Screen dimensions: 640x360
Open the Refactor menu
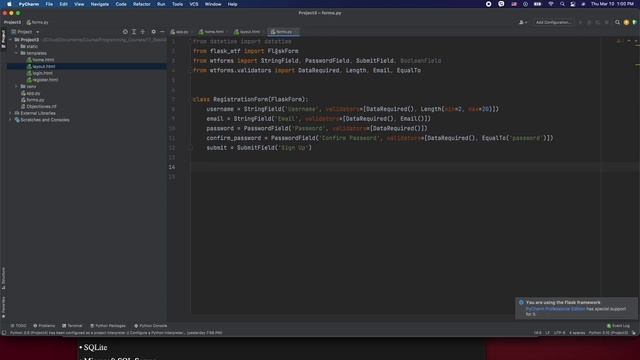pos(142,4)
